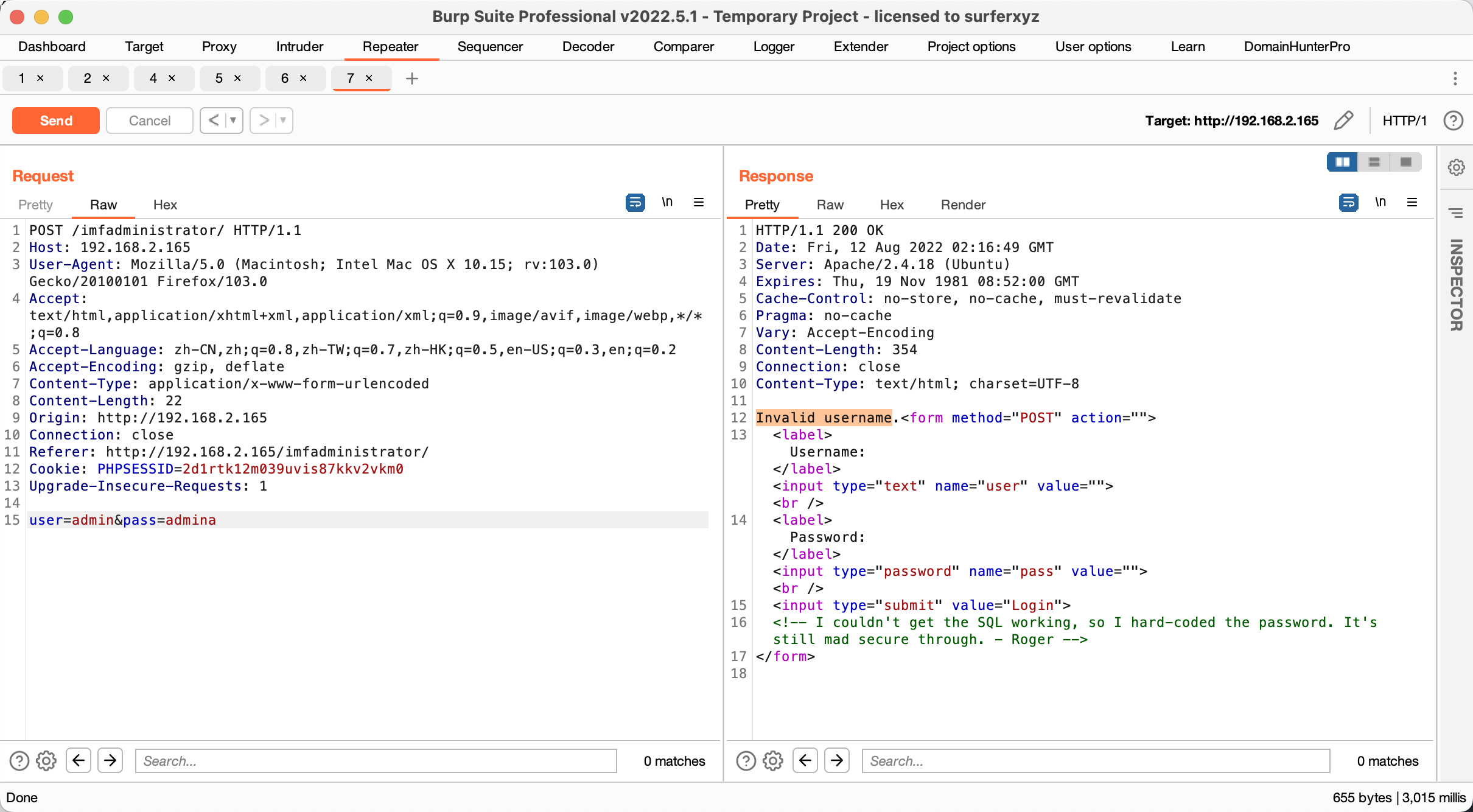Open the Decoder tool tab
The width and height of the screenshot is (1473, 812).
coord(588,46)
